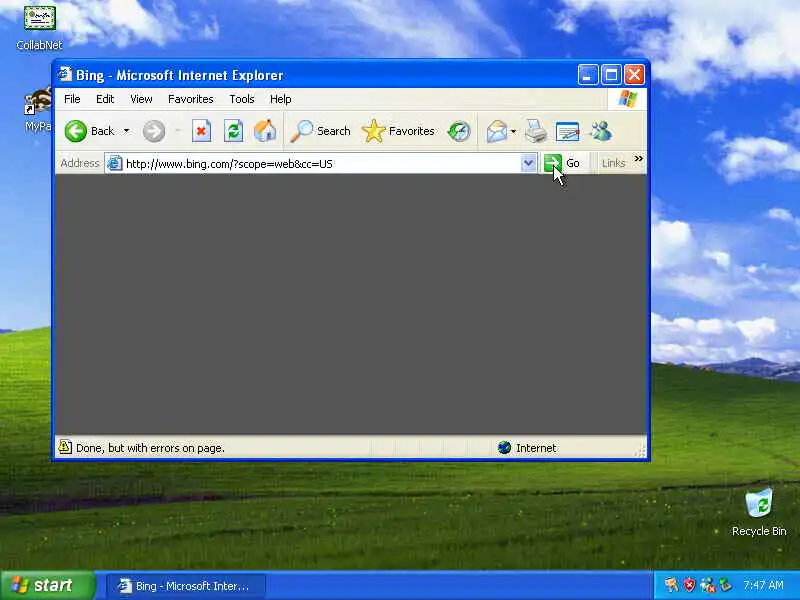The height and width of the screenshot is (600, 800).
Task: Click the Windows flag logo in IE
Action: click(627, 98)
